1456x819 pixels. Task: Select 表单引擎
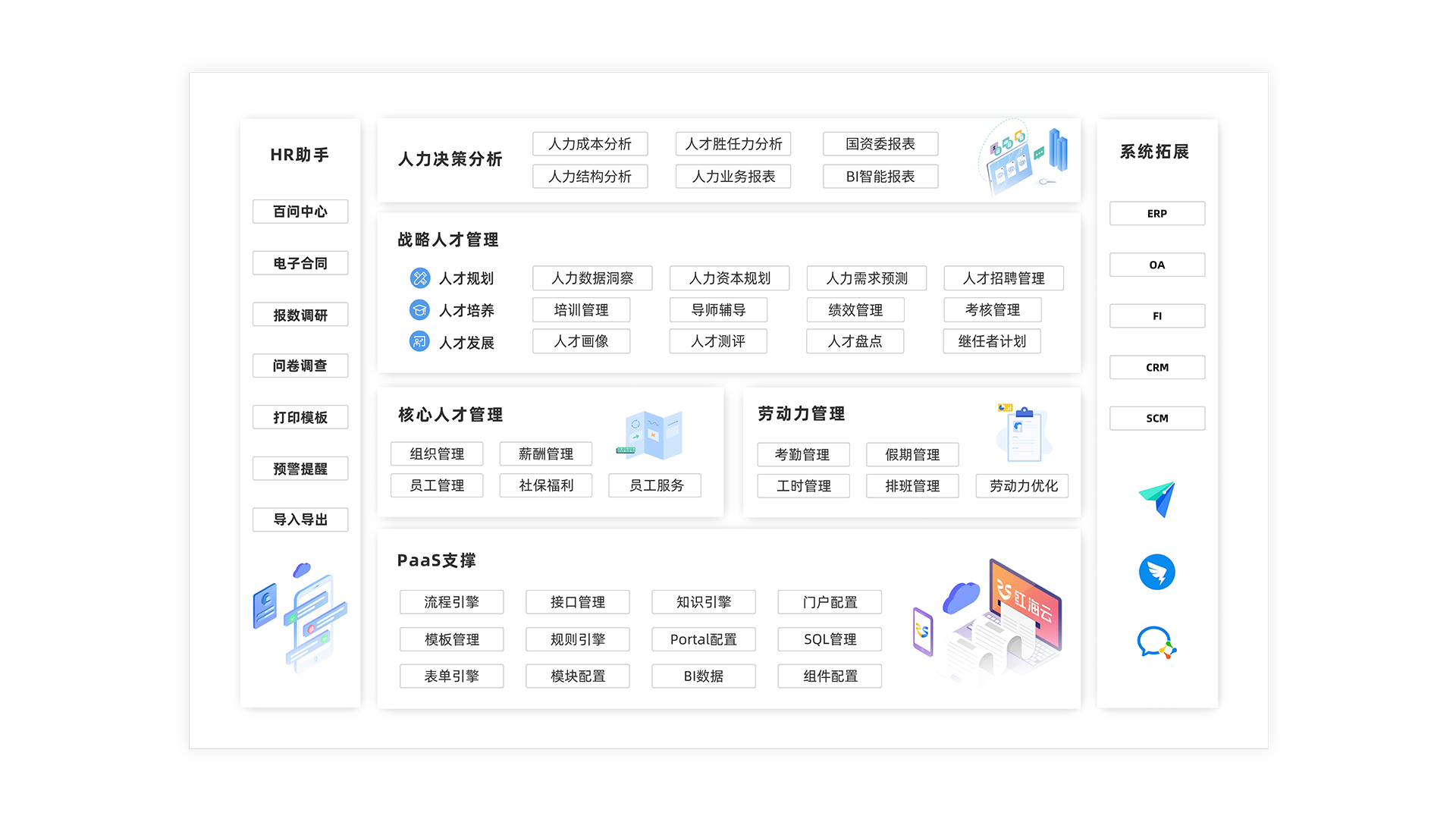pyautogui.click(x=452, y=676)
